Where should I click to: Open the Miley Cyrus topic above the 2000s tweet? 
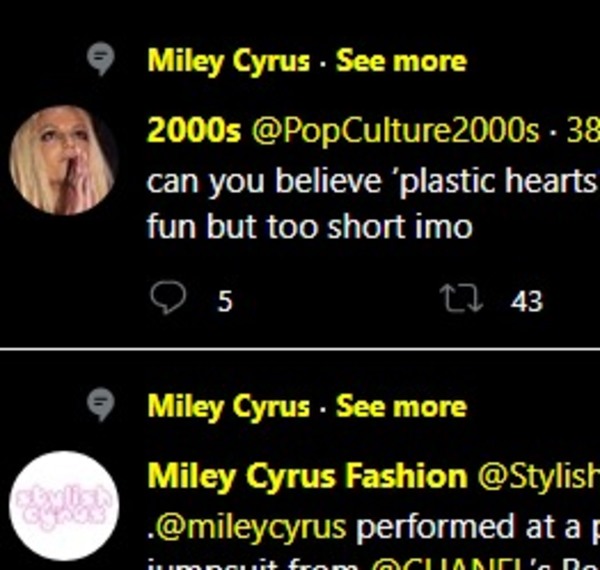pyautogui.click(x=229, y=61)
